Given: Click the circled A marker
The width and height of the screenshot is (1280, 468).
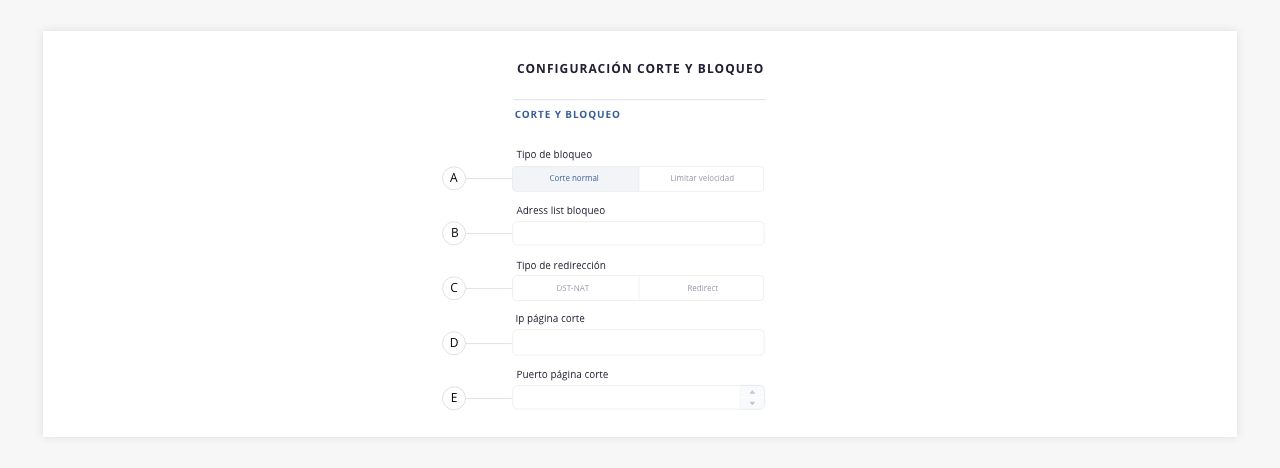Looking at the screenshot, I should (x=454, y=178).
